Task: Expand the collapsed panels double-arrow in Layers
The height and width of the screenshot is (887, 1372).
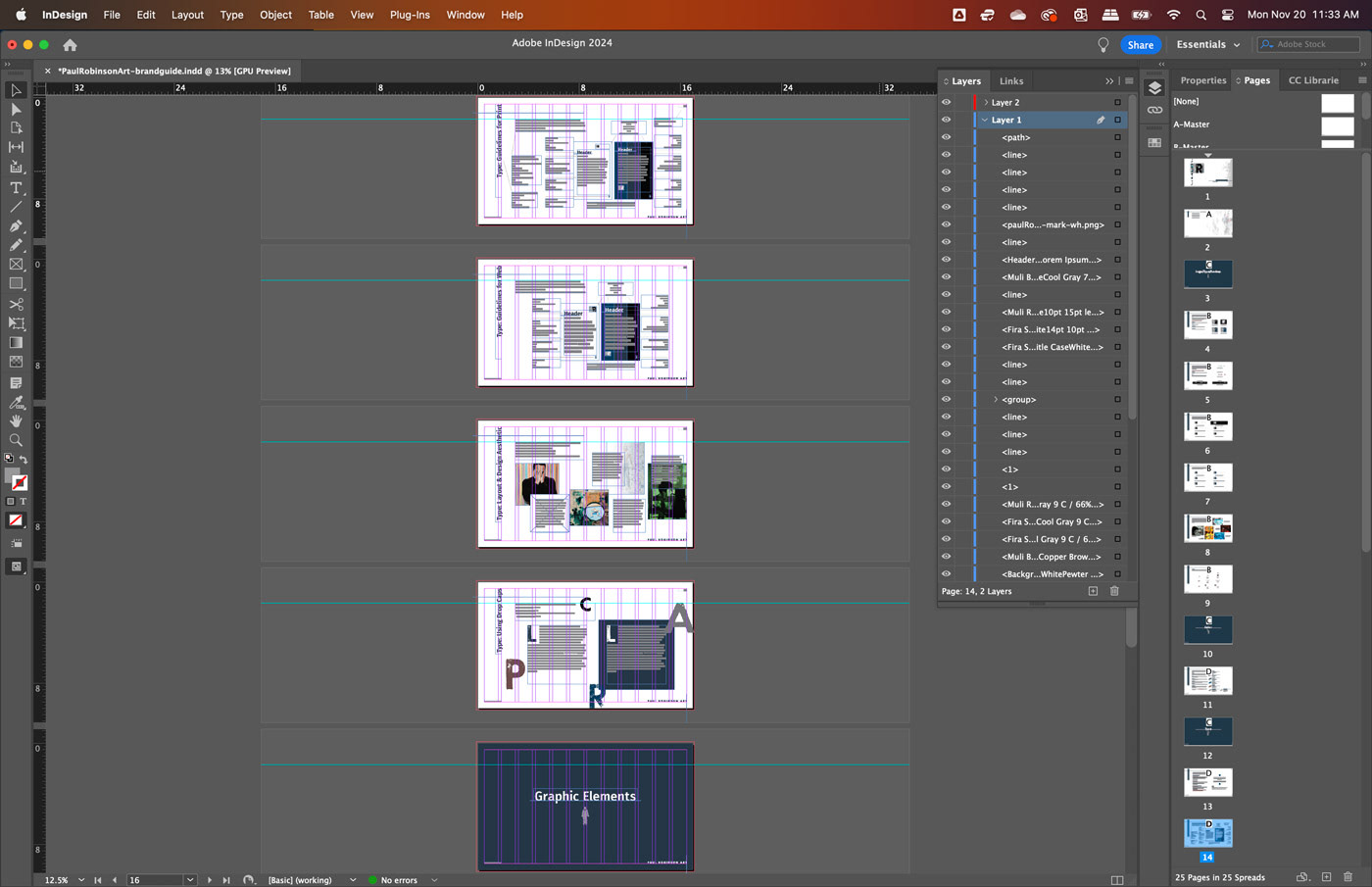Action: pos(1109,81)
